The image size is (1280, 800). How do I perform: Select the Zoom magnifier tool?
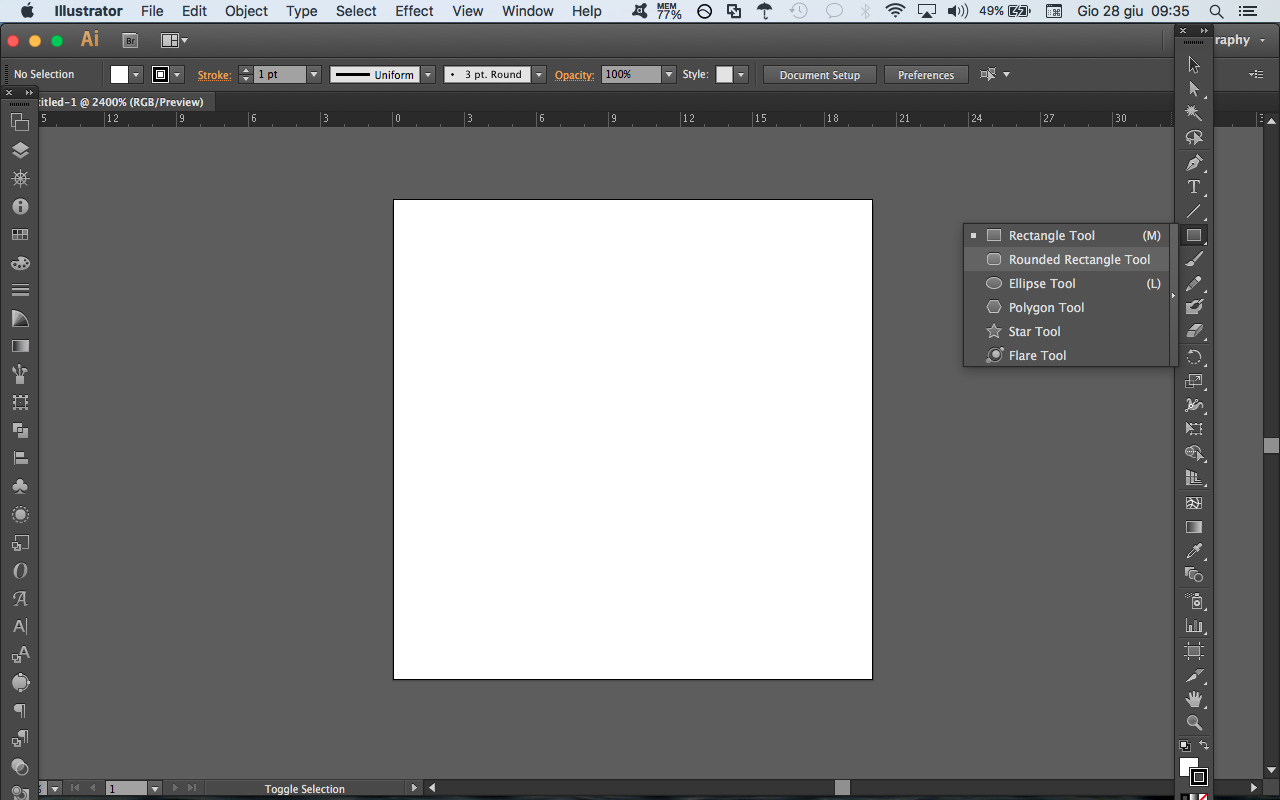click(x=1194, y=722)
